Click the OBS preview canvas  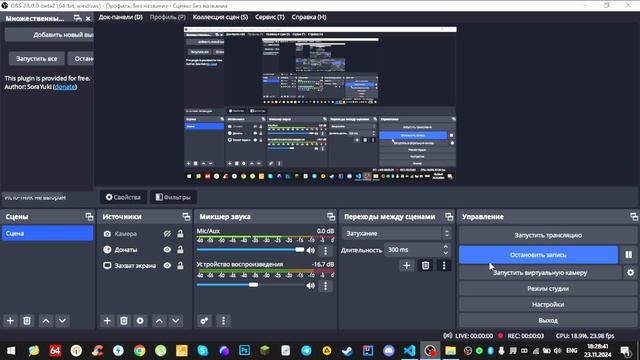point(320,104)
